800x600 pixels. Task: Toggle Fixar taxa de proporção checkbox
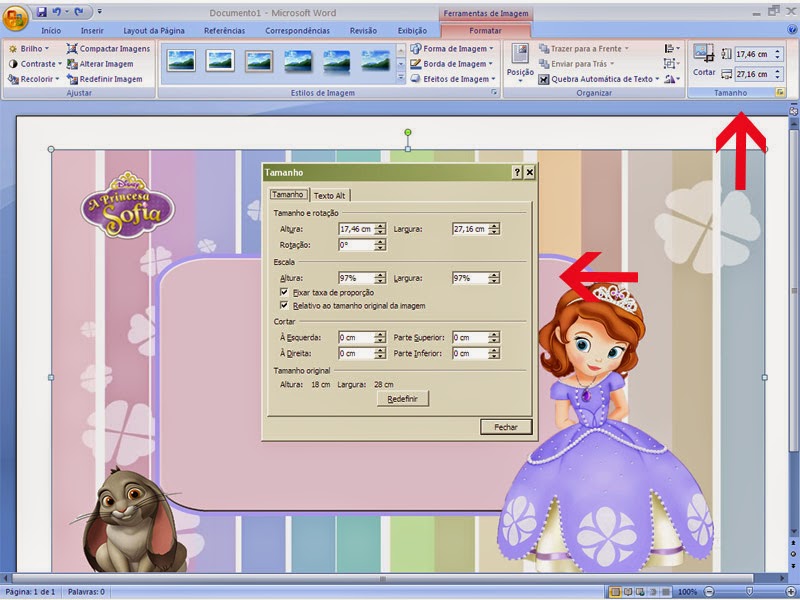284,292
